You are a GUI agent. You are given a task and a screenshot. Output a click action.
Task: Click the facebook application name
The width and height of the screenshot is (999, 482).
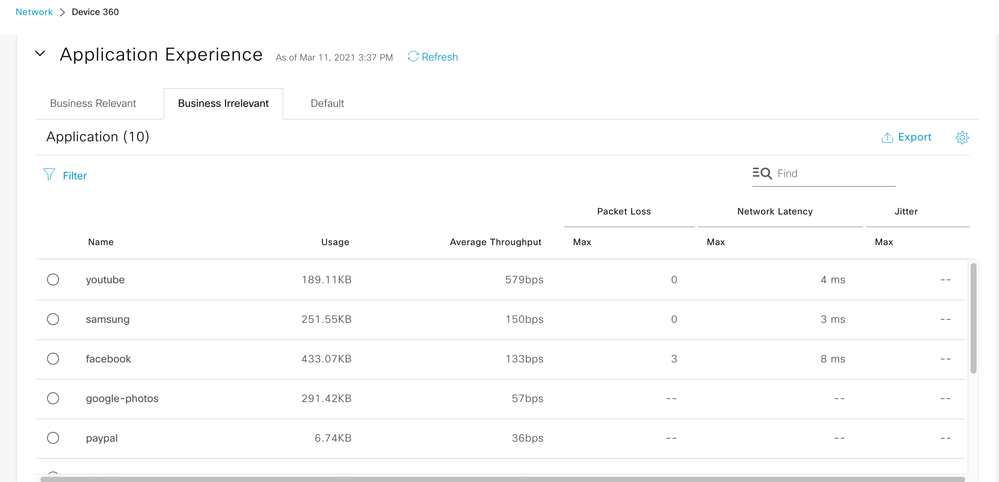108,359
